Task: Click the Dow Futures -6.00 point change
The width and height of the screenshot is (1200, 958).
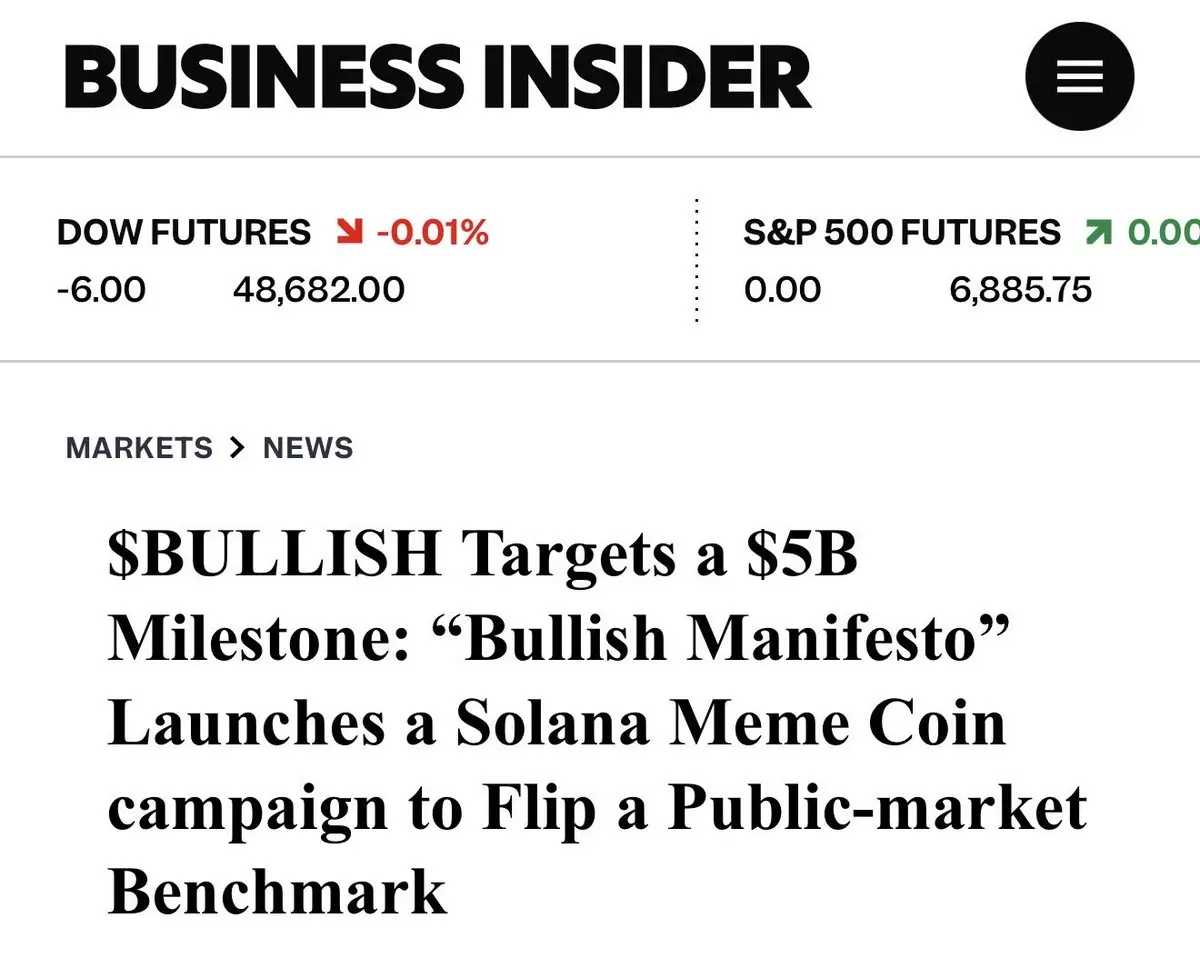Action: click(x=101, y=290)
